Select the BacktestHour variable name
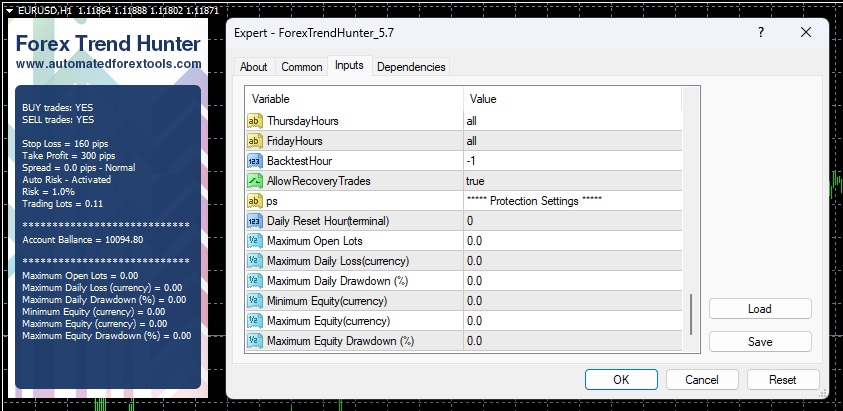Screen dimensions: 843x411 299,161
